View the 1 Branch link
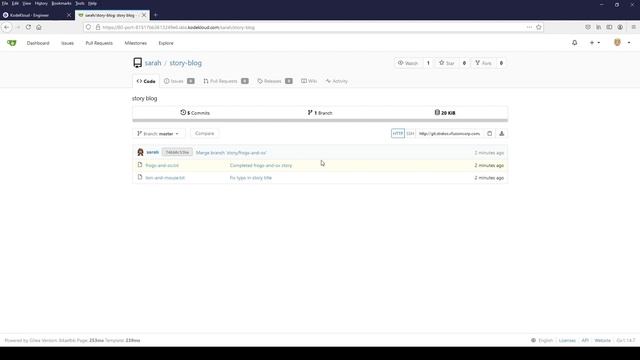This screenshot has height=360, width=640. pos(320,113)
